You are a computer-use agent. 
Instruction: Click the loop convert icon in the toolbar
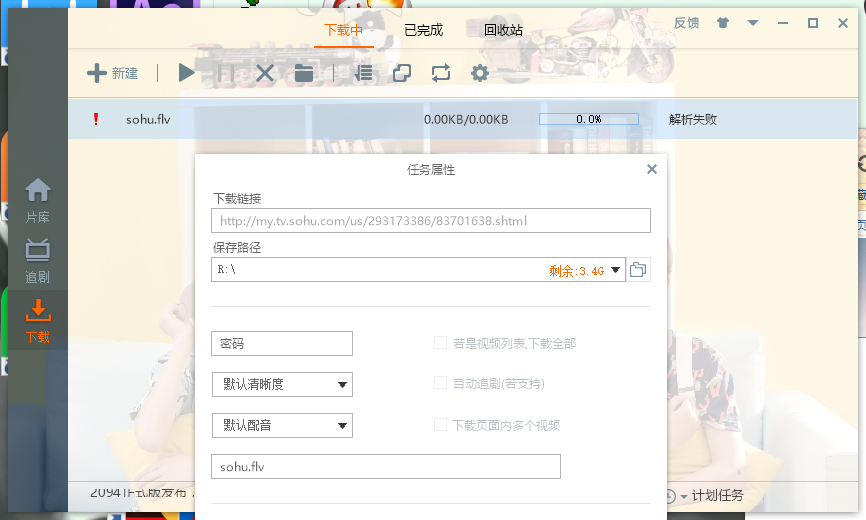pos(441,73)
